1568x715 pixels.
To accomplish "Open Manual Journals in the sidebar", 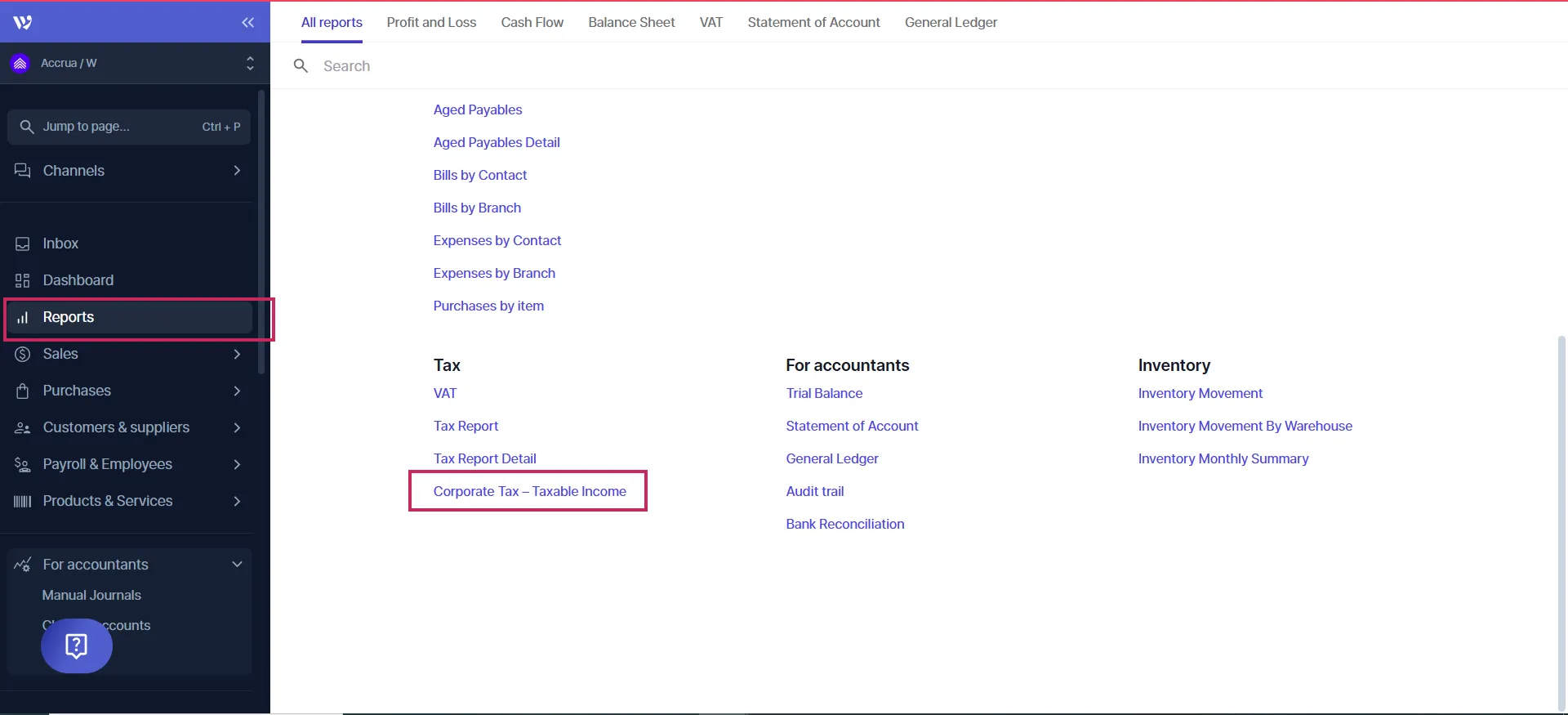I will 91,595.
